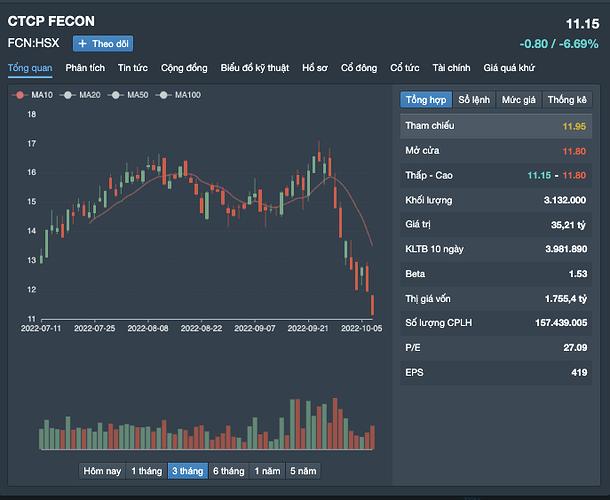
Task: Switch to the Tin tức tab
Action: tap(133, 68)
